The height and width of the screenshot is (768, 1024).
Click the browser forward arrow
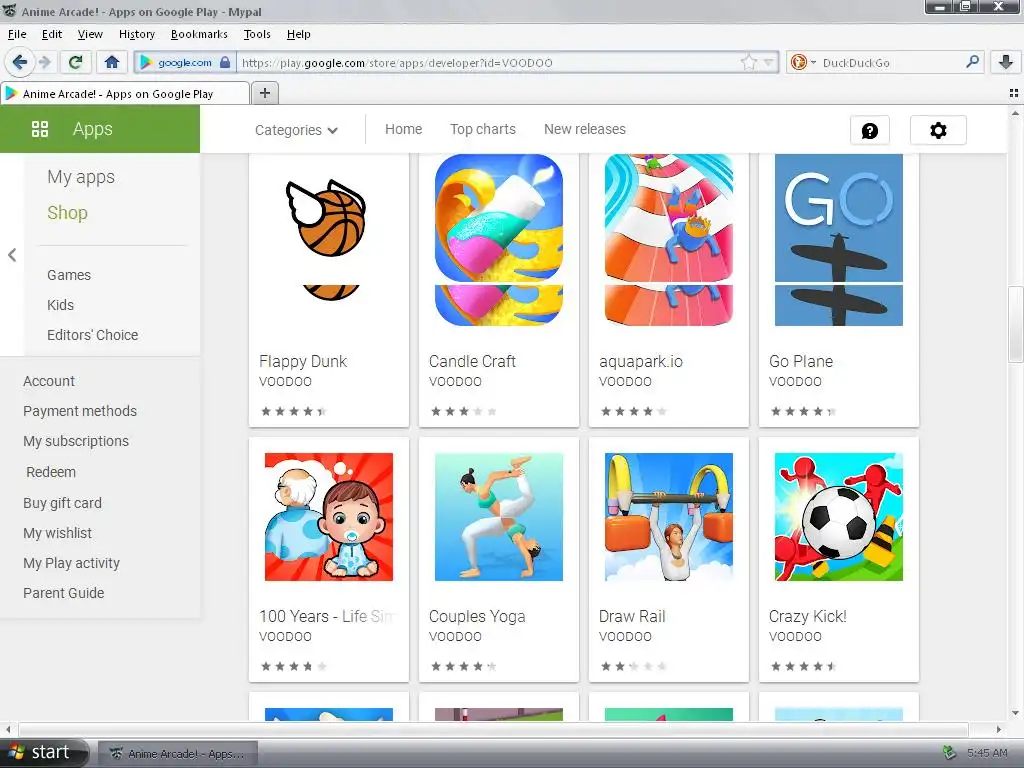[x=44, y=62]
